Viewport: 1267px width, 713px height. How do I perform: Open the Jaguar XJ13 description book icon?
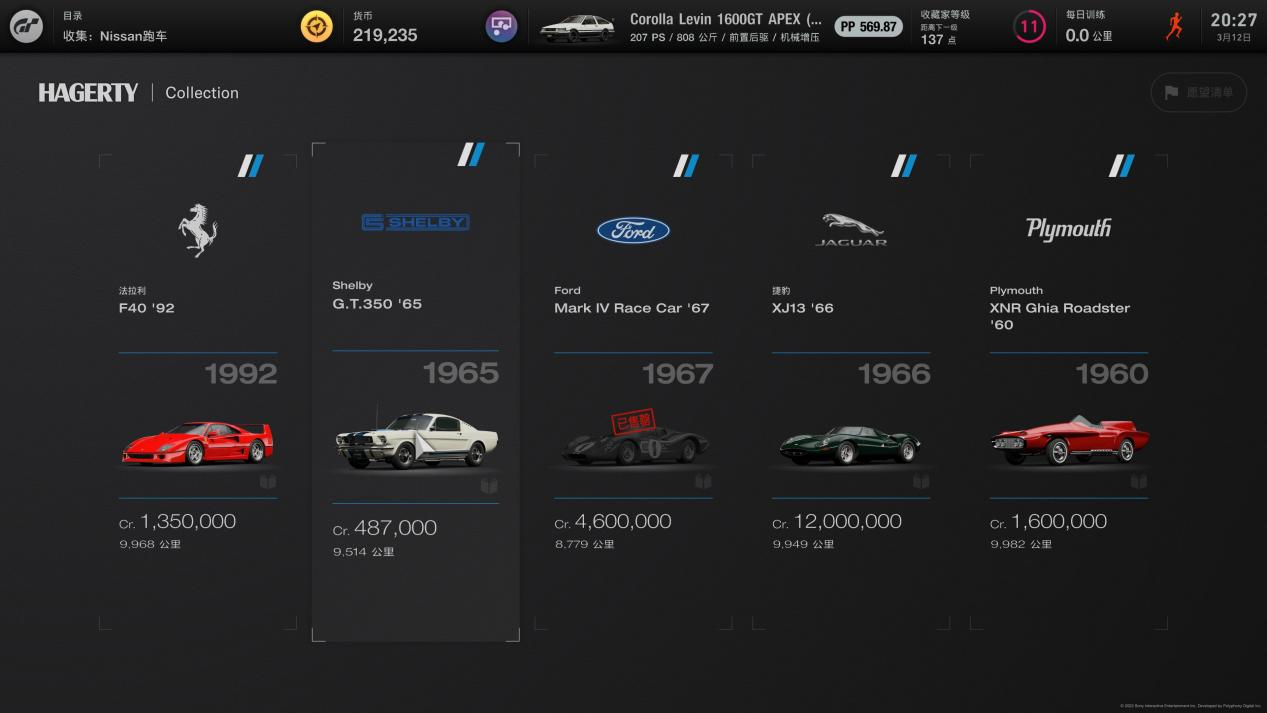point(921,482)
